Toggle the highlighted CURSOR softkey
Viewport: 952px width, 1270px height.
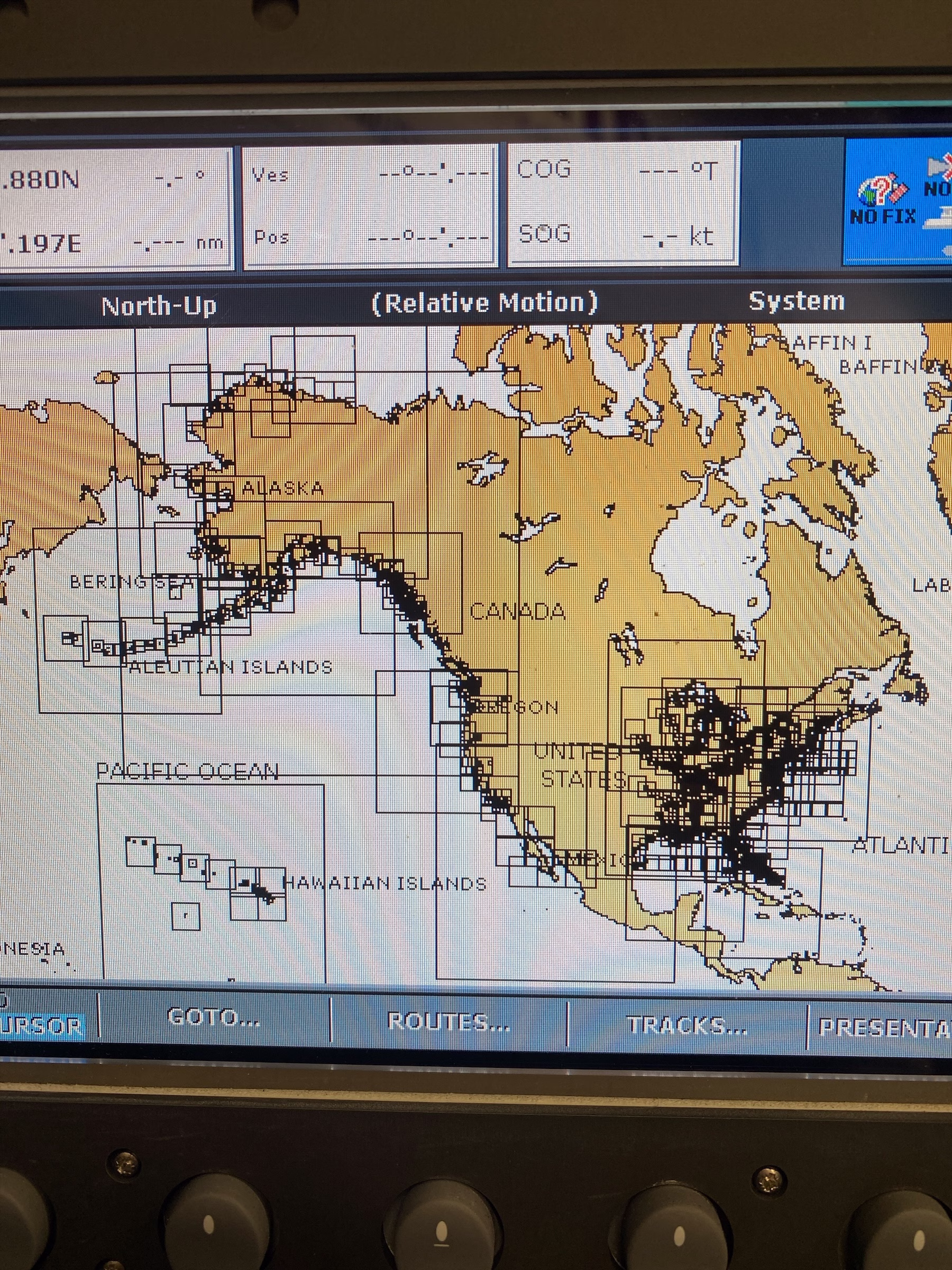[x=41, y=1026]
